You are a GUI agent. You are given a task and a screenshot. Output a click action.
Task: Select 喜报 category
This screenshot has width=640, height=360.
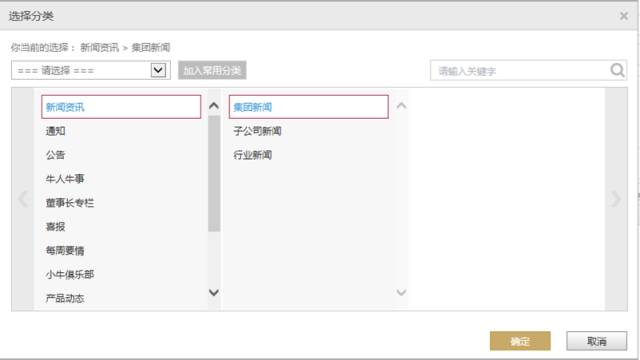[x=56, y=227]
